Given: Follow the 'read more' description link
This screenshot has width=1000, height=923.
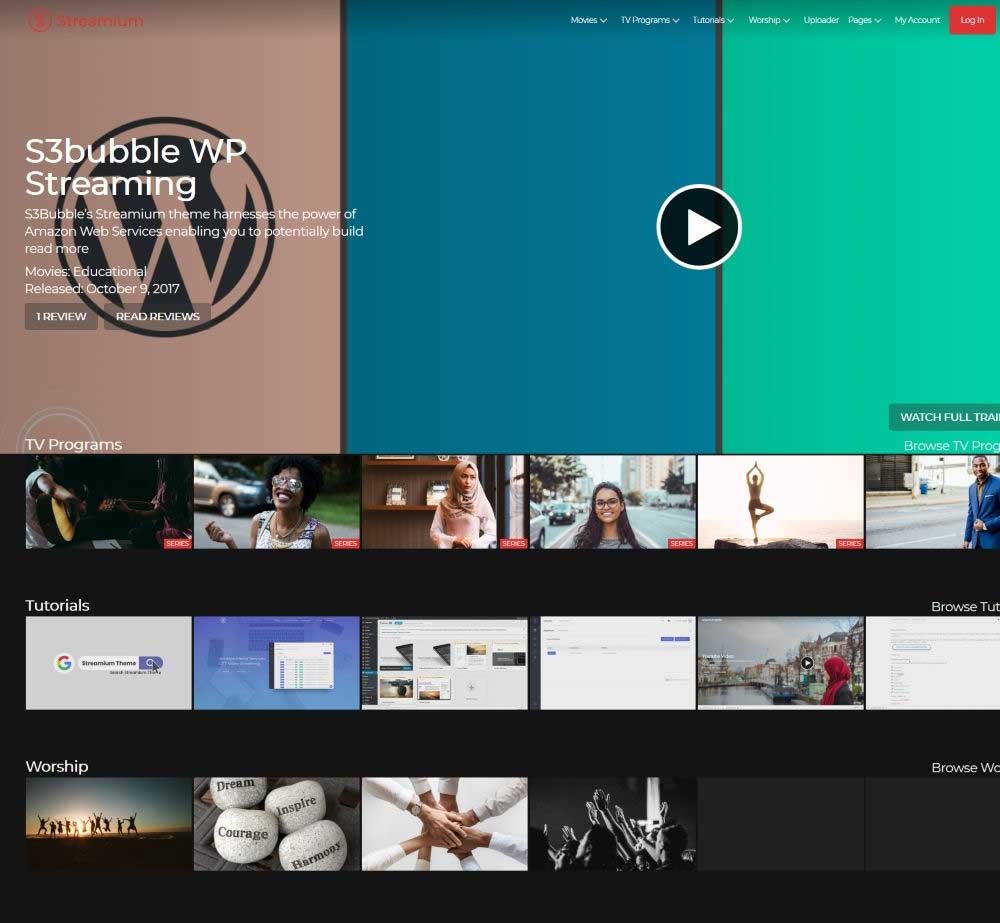Looking at the screenshot, I should point(57,249).
